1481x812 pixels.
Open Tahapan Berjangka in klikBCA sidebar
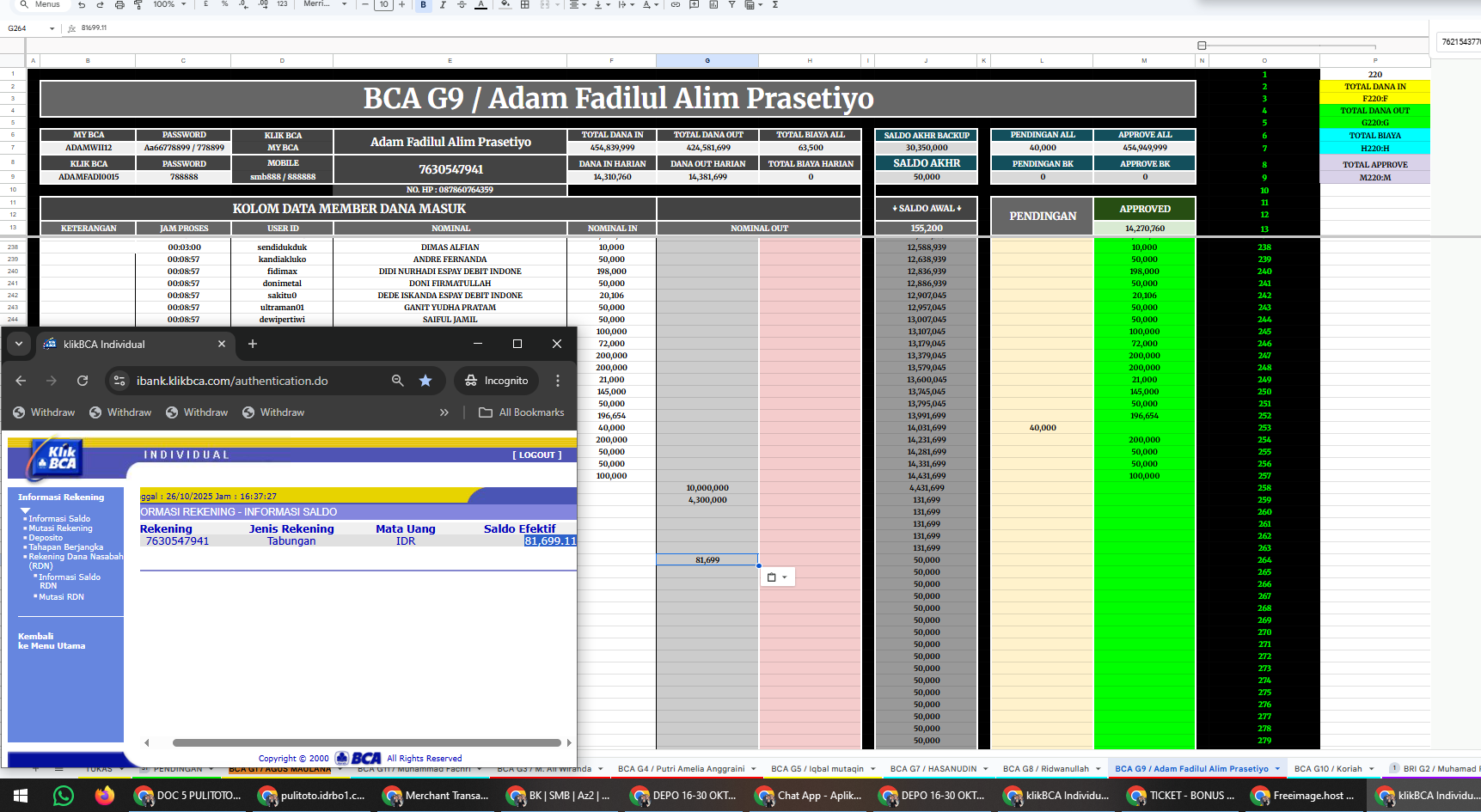65,546
